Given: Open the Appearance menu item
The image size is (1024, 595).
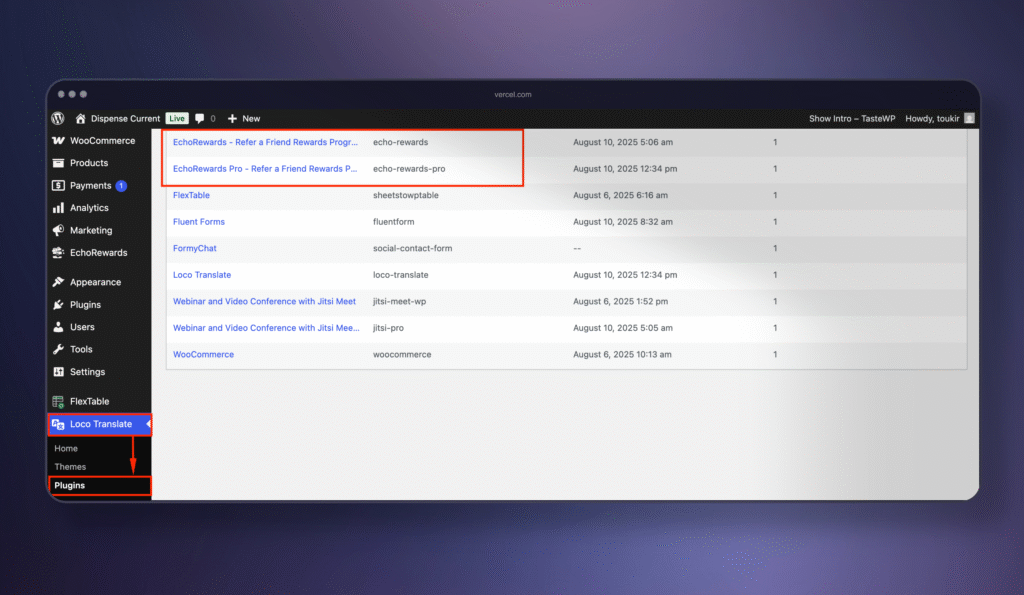Looking at the screenshot, I should click(x=95, y=282).
